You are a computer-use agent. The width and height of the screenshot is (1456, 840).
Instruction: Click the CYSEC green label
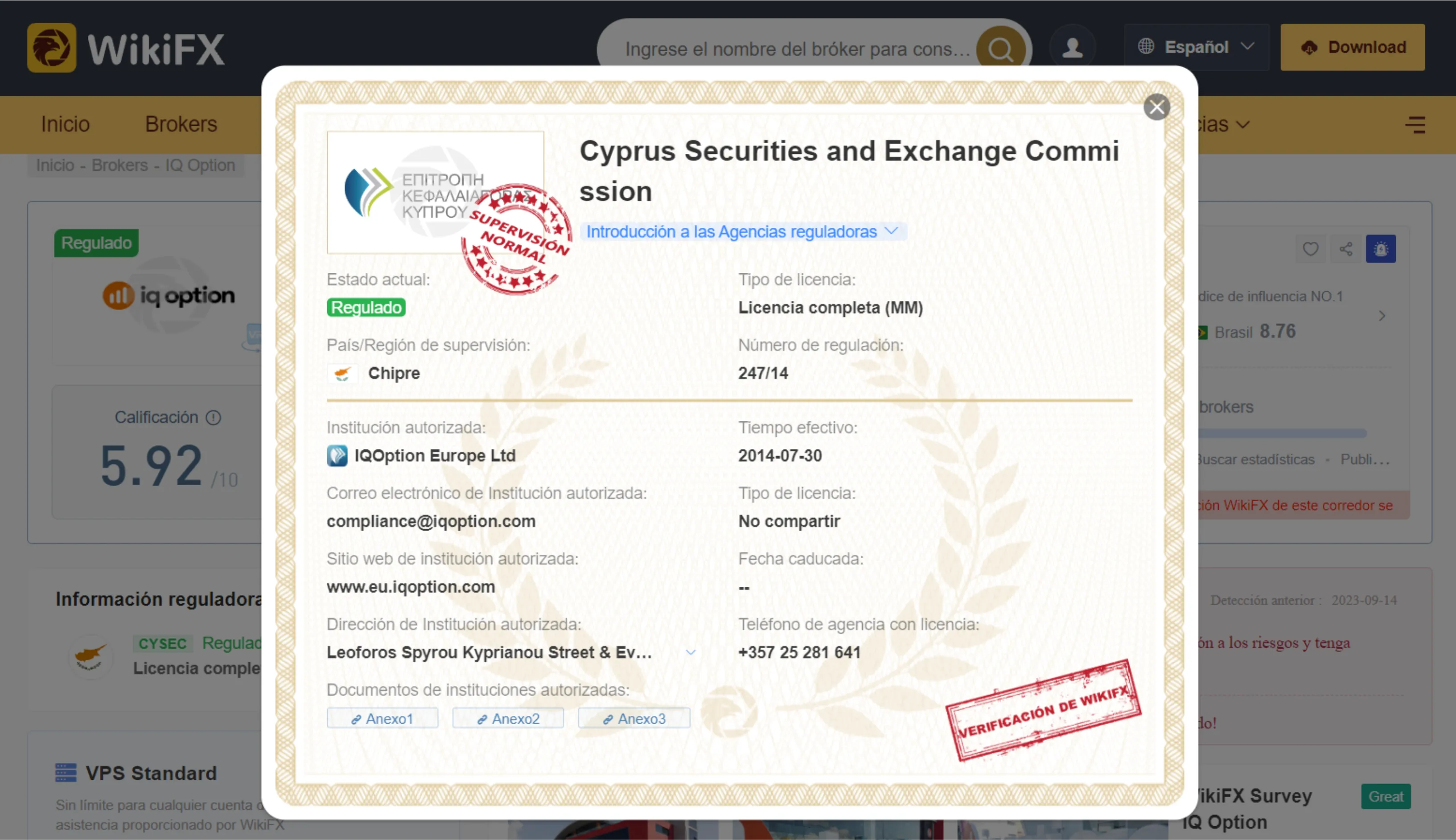coord(163,644)
